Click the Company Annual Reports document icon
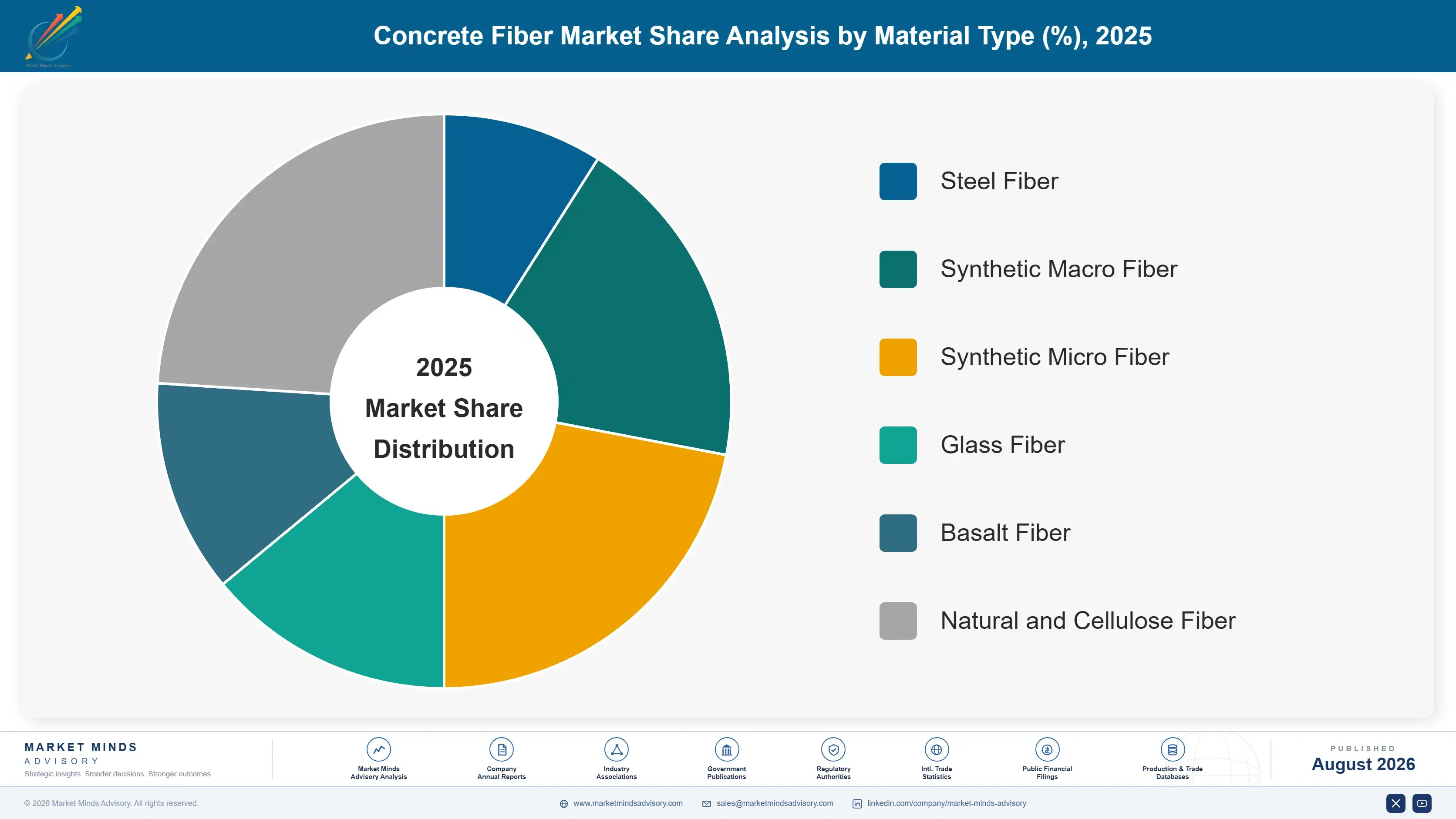Image resolution: width=1456 pixels, height=819 pixels. [x=501, y=749]
